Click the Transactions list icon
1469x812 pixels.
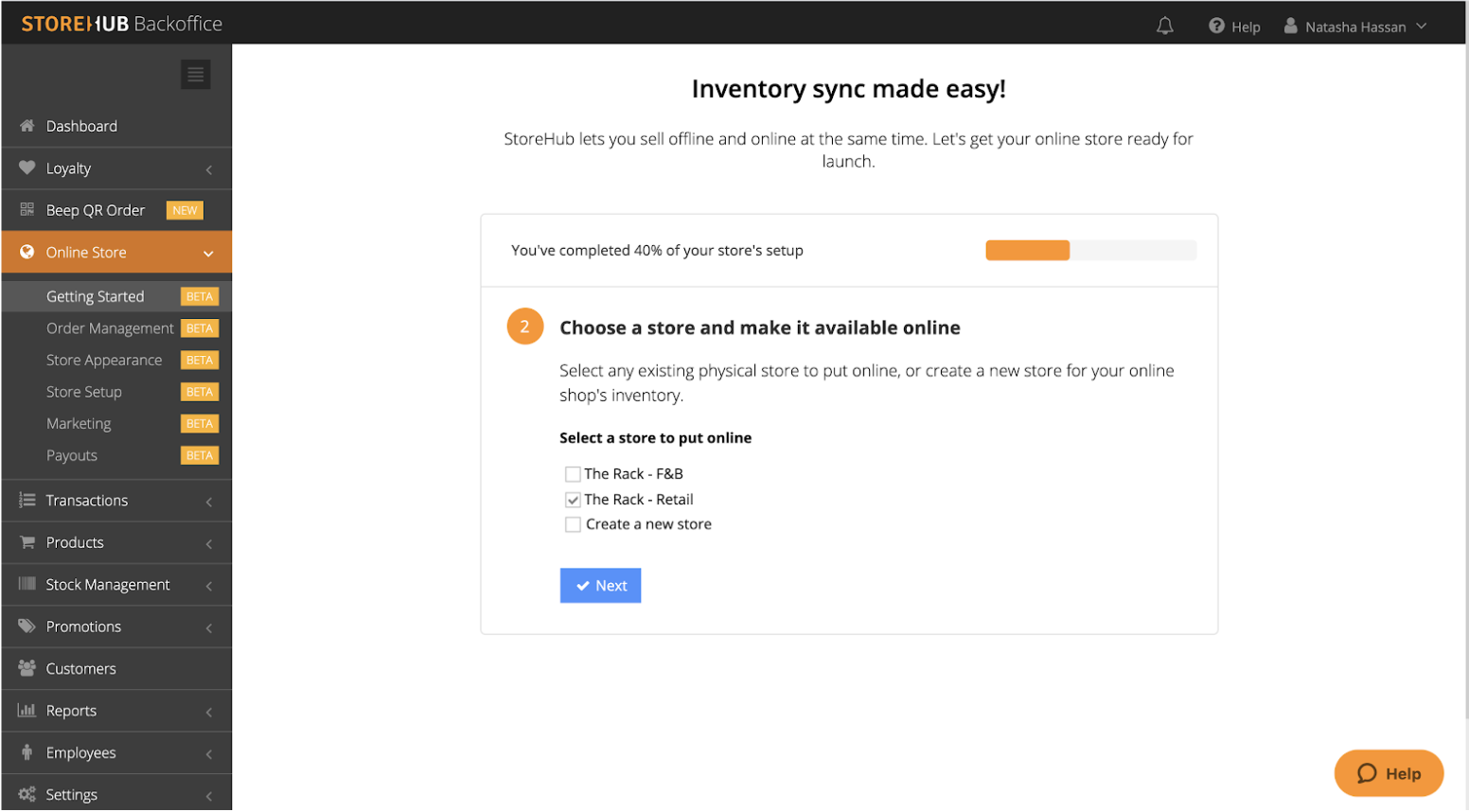coord(27,501)
